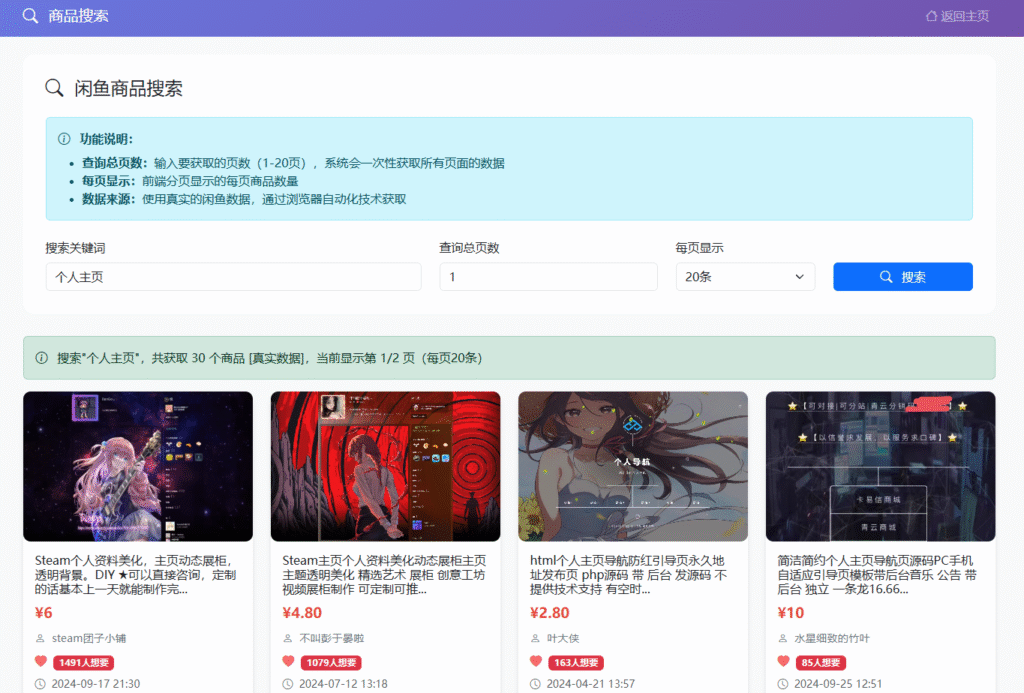Click the heart icon beside 1079人想要

(x=288, y=662)
